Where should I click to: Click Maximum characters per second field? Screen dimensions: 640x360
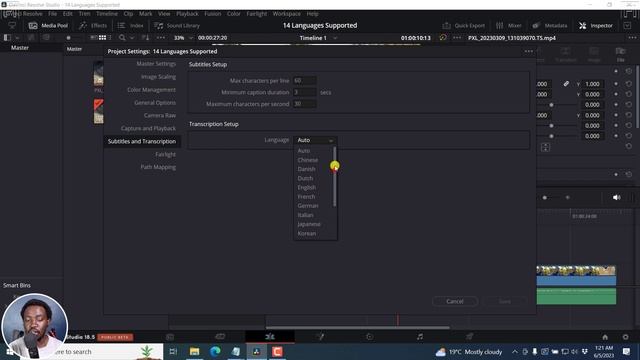(x=304, y=104)
